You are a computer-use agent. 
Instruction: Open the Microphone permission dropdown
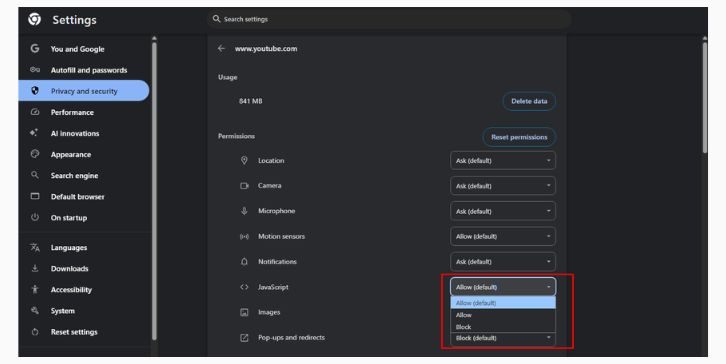pyautogui.click(x=503, y=211)
